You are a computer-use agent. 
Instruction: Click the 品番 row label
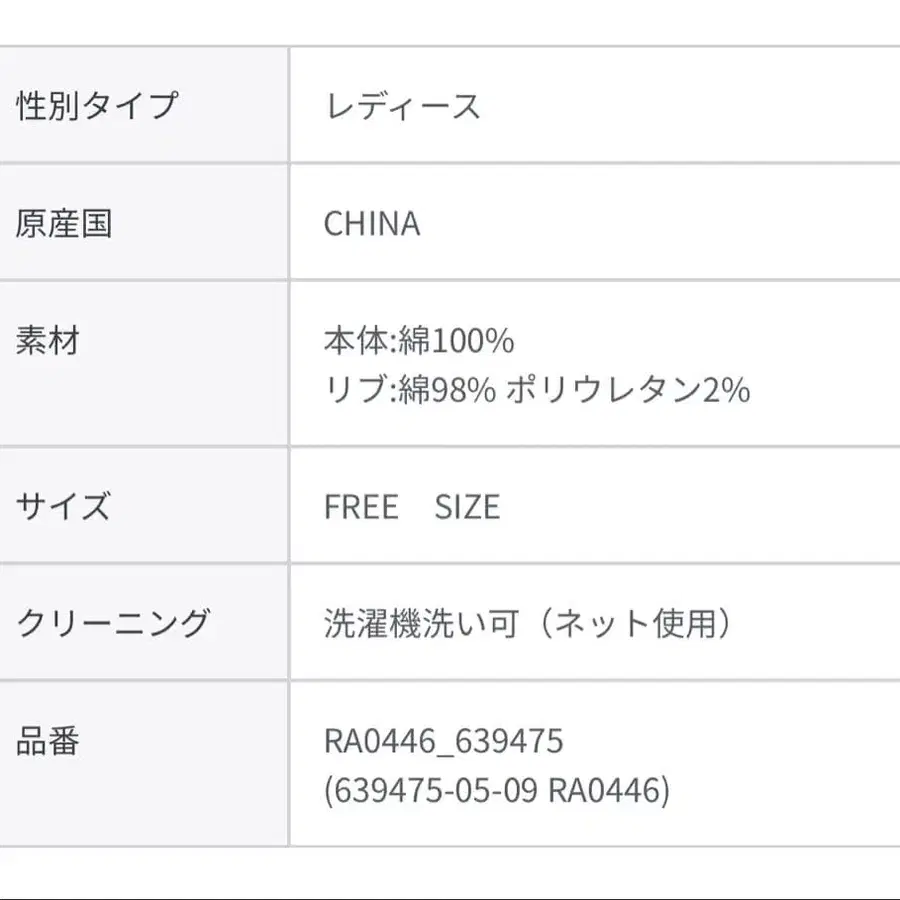point(48,741)
